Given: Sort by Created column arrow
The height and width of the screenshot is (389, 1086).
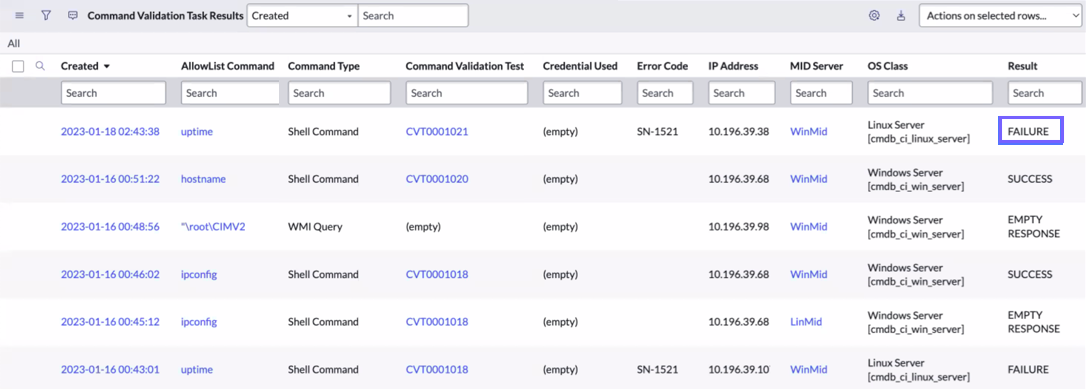Looking at the screenshot, I should 107,66.
